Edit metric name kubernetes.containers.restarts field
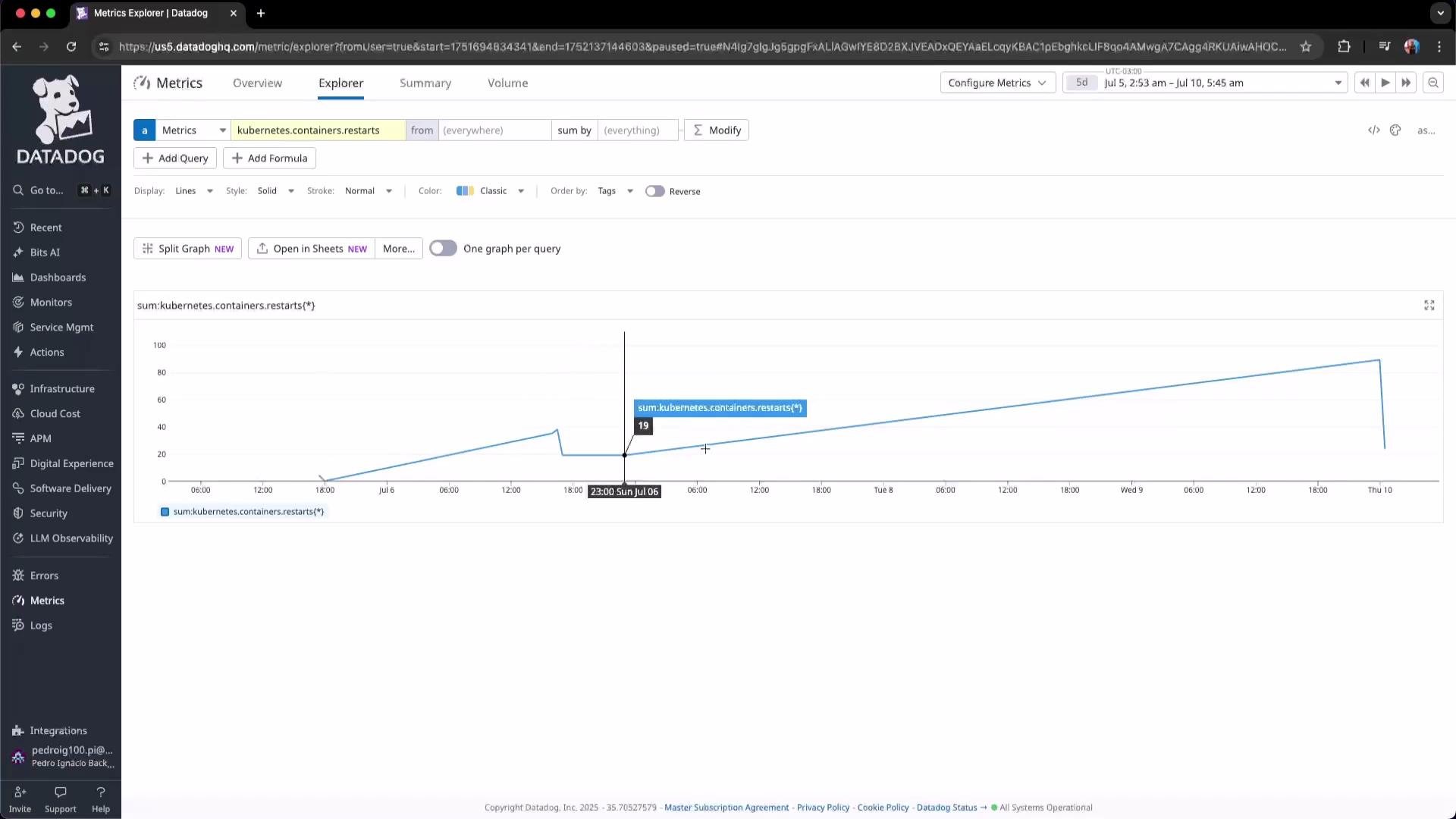Image resolution: width=1456 pixels, height=819 pixels. 318,130
